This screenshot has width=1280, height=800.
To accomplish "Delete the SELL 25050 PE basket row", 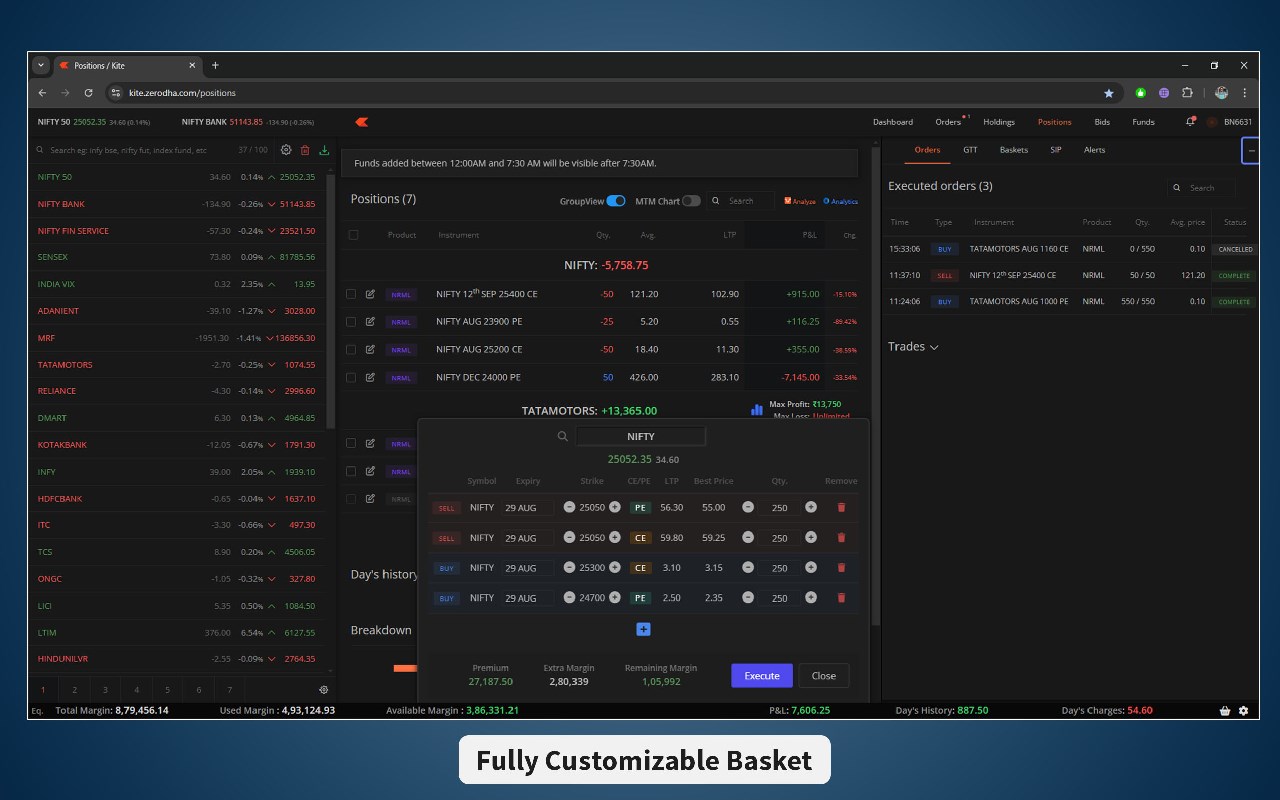I will point(841,508).
